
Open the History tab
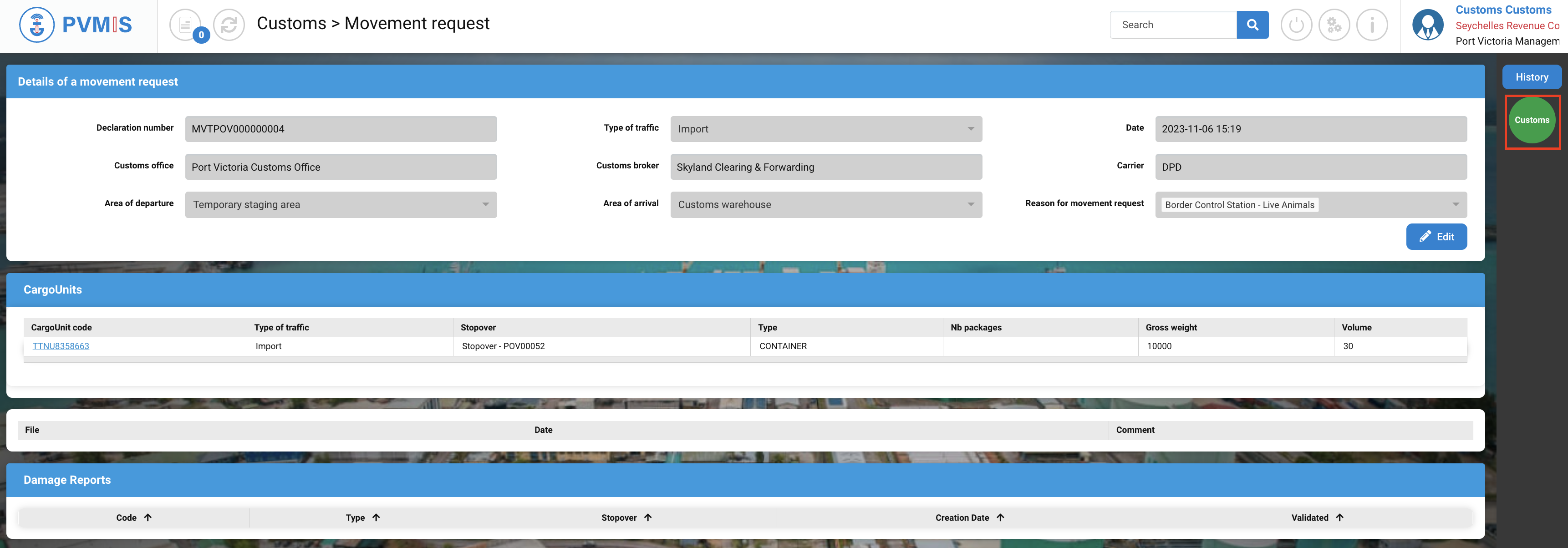click(x=1532, y=77)
